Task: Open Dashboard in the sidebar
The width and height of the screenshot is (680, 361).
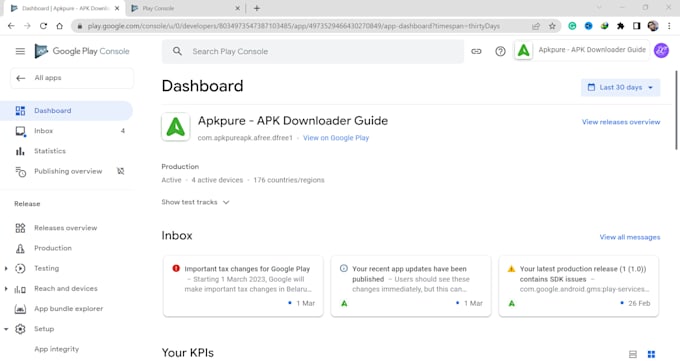Action: tap(66, 111)
